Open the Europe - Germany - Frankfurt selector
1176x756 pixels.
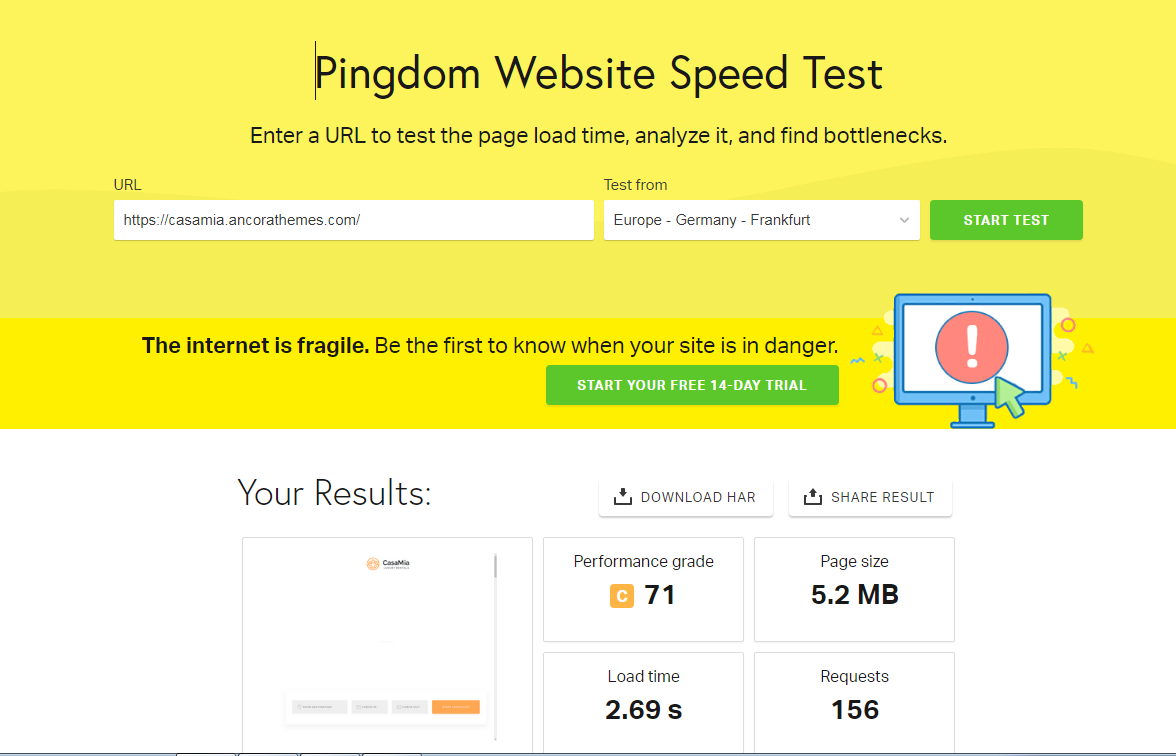coord(761,220)
